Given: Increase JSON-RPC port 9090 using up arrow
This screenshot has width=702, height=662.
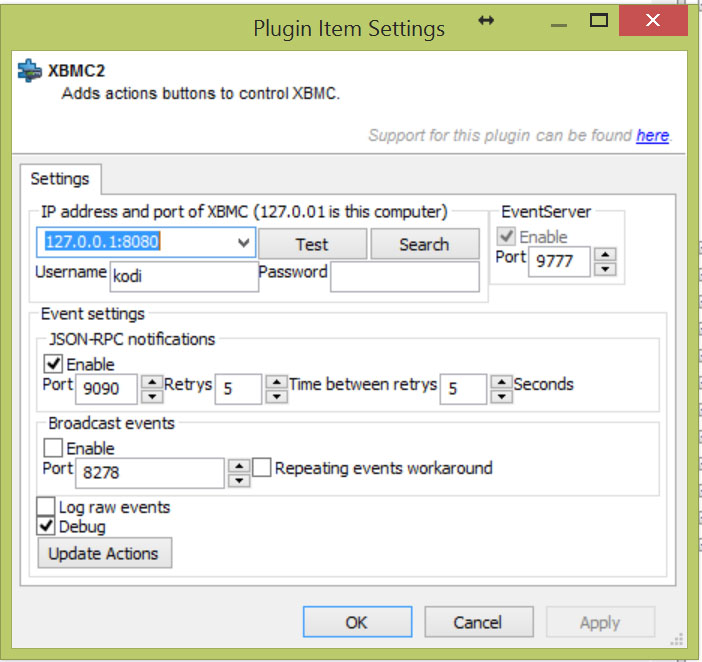Looking at the screenshot, I should [152, 382].
